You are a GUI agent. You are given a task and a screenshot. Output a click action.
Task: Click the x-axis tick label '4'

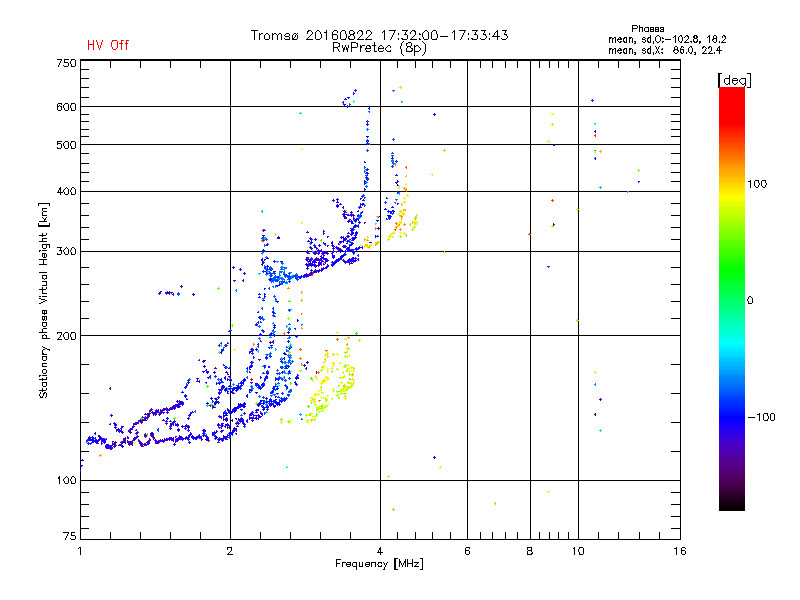[380, 551]
